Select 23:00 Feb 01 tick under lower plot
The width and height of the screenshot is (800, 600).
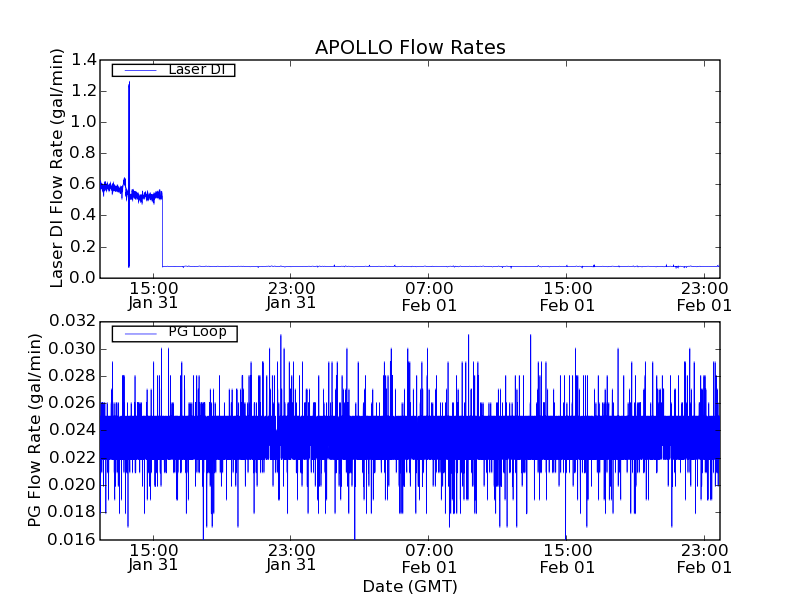click(705, 558)
